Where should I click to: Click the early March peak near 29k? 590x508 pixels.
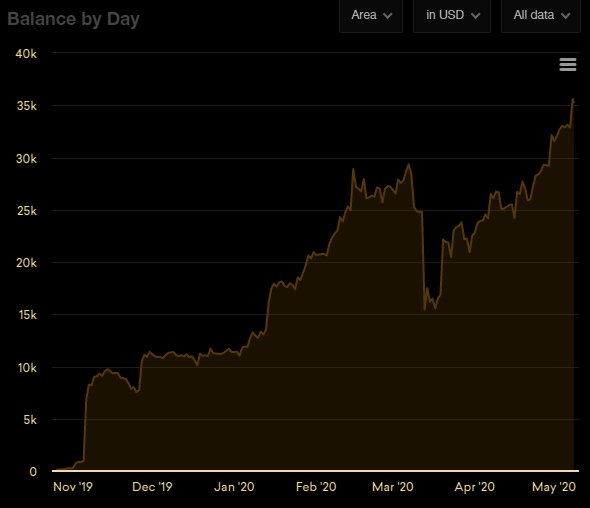409,164
